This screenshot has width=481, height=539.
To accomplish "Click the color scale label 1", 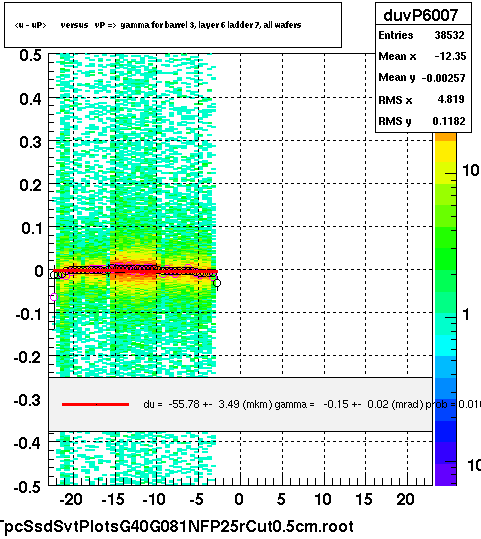I will pos(466,314).
